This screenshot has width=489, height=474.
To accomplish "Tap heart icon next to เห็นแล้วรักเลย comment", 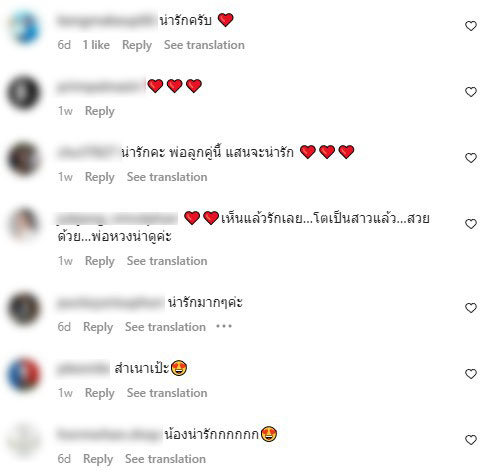I will 471,224.
